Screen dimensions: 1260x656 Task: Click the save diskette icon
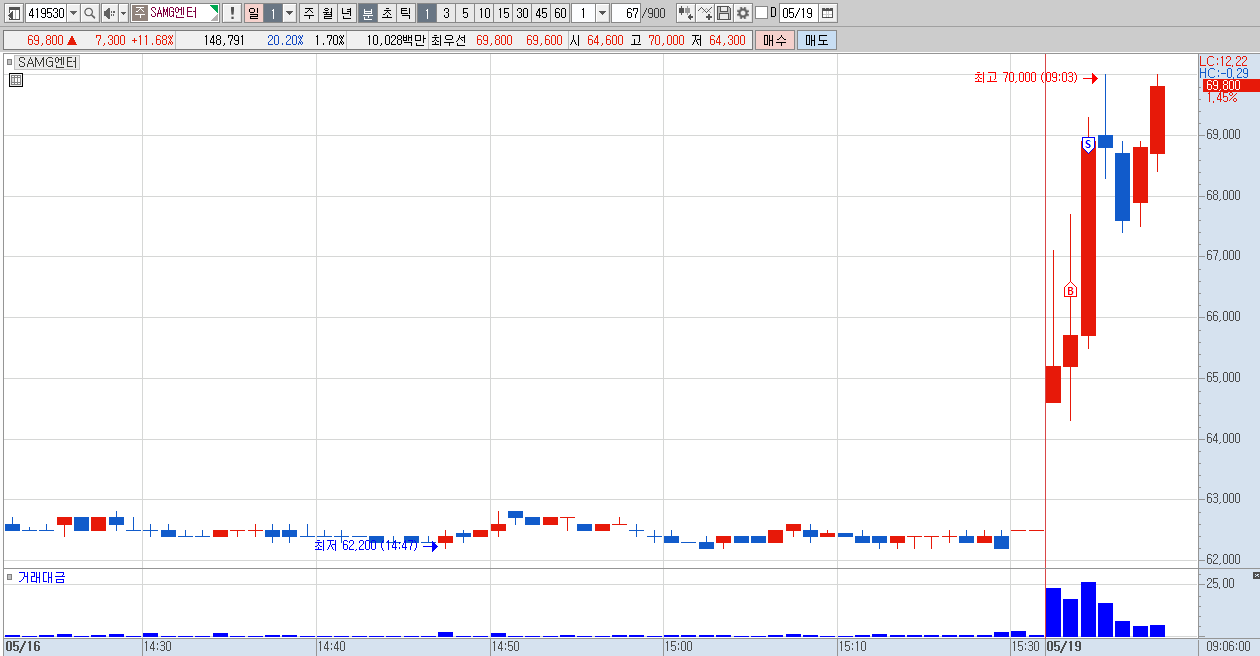tap(724, 13)
